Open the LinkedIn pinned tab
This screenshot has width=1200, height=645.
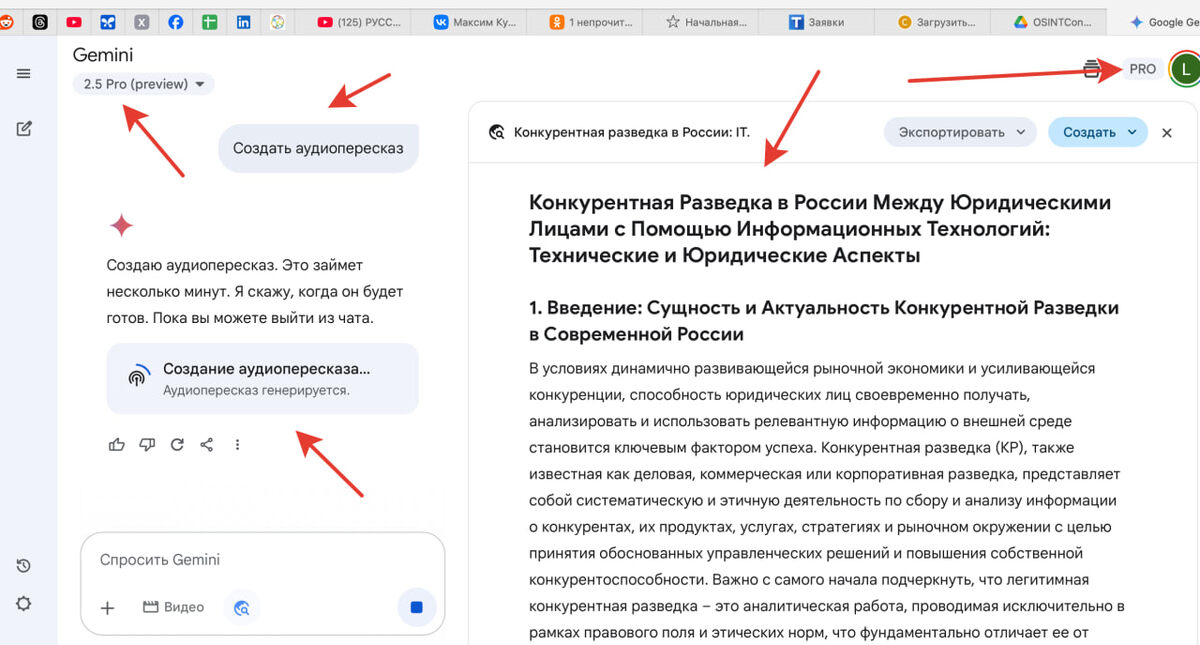coord(243,22)
